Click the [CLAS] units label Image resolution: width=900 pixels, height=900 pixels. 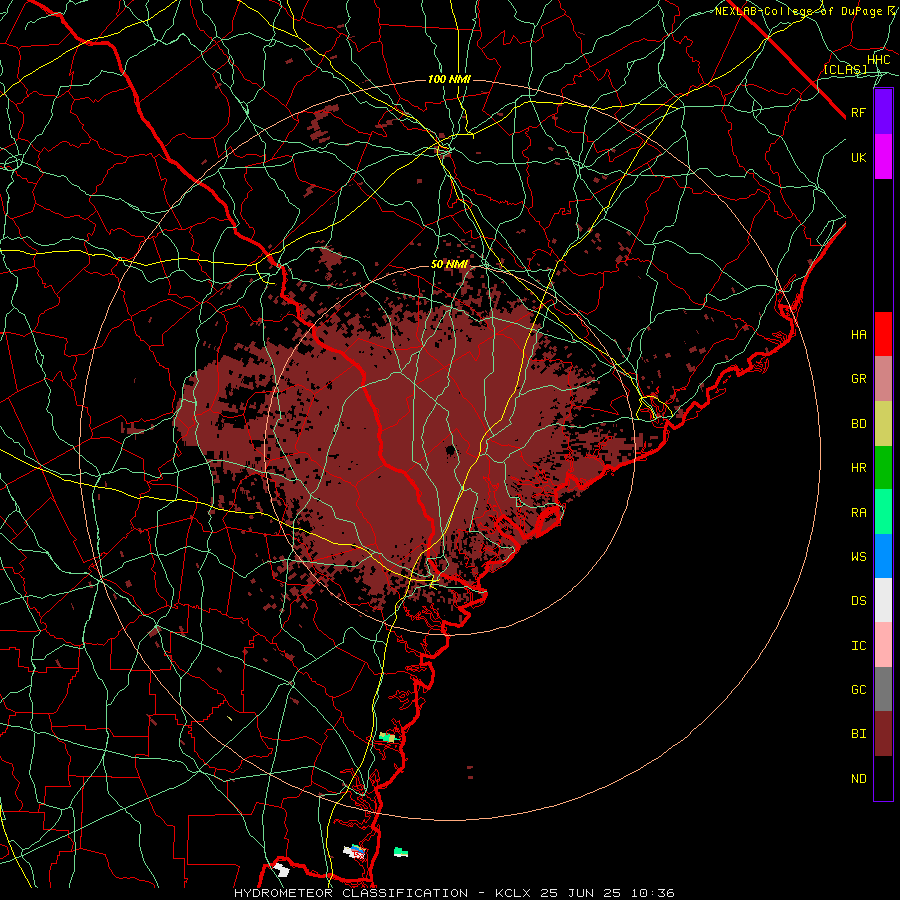coord(845,69)
